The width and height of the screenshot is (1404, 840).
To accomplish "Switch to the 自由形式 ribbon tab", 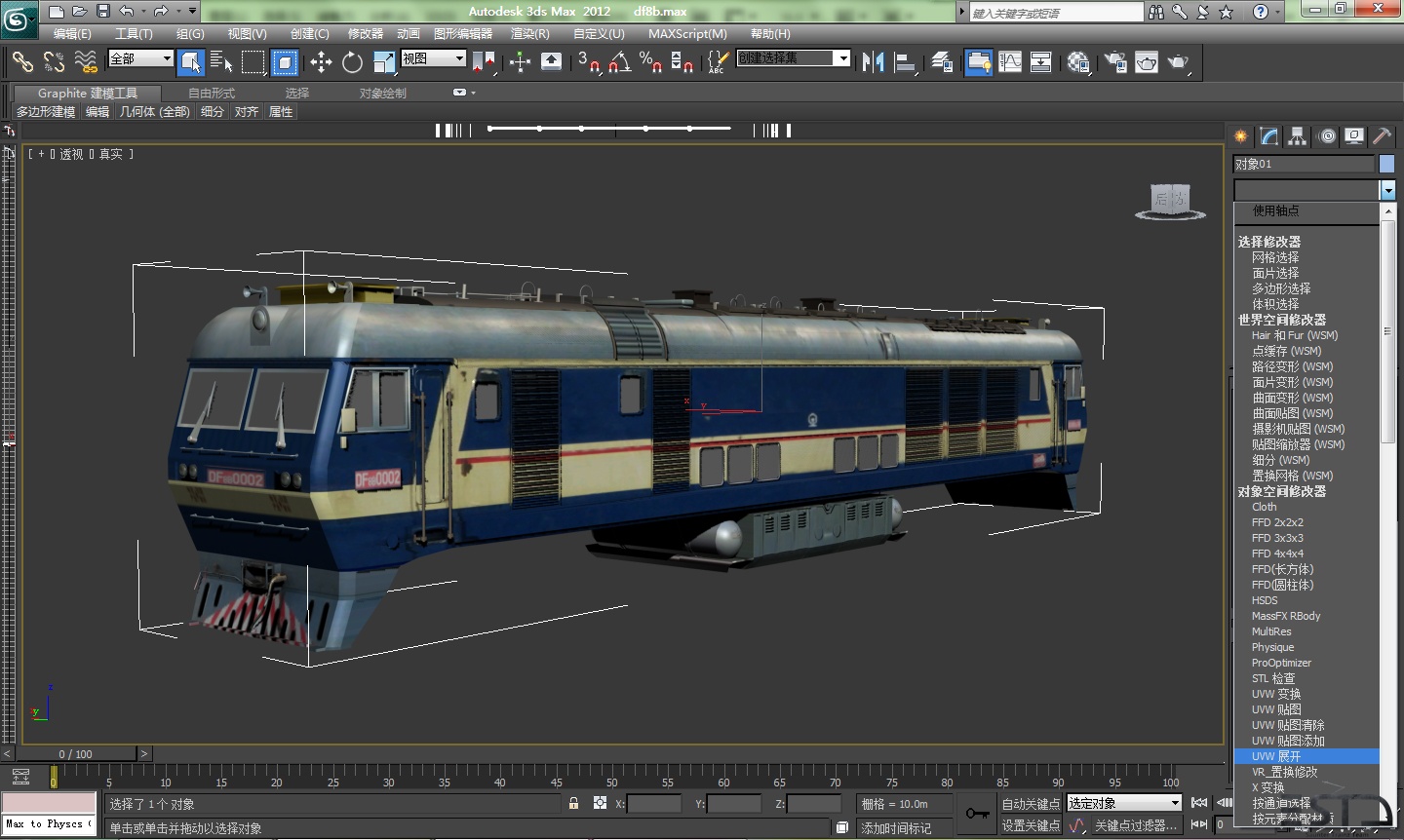I will pyautogui.click(x=212, y=93).
